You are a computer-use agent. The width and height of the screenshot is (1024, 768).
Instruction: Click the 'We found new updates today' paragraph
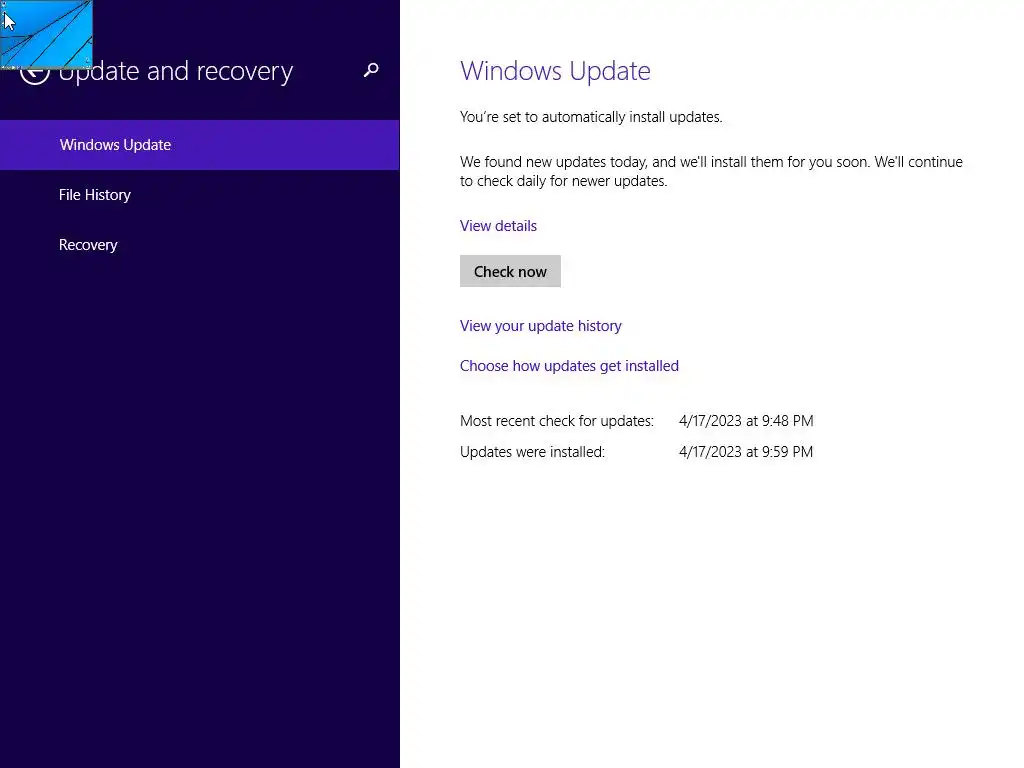pos(711,171)
